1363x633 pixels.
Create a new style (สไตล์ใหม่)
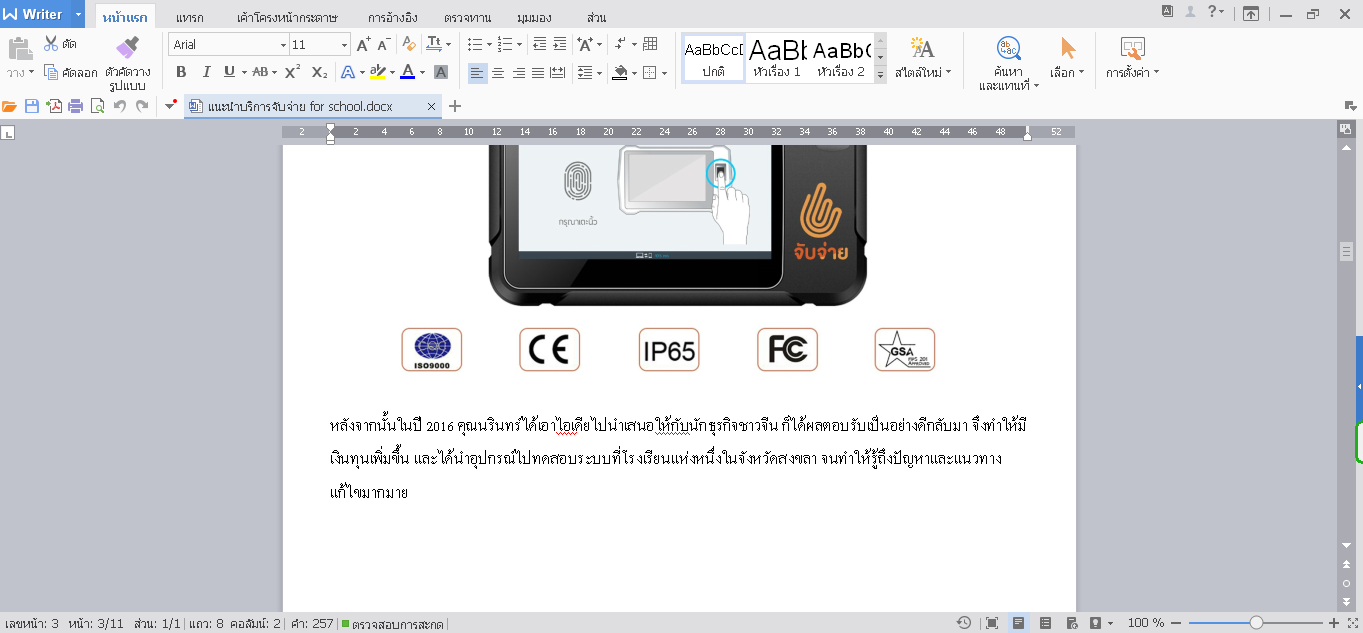coord(923,58)
